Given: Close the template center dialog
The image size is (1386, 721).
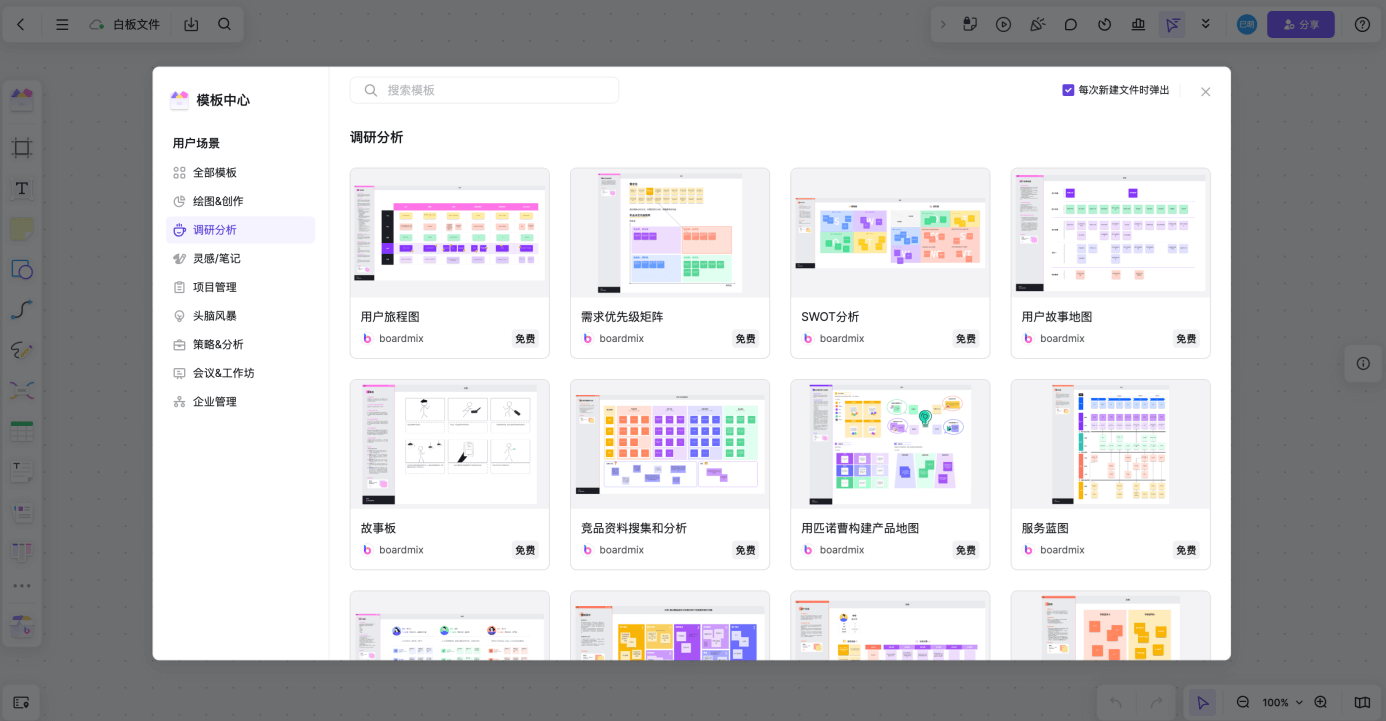Looking at the screenshot, I should click(x=1205, y=91).
